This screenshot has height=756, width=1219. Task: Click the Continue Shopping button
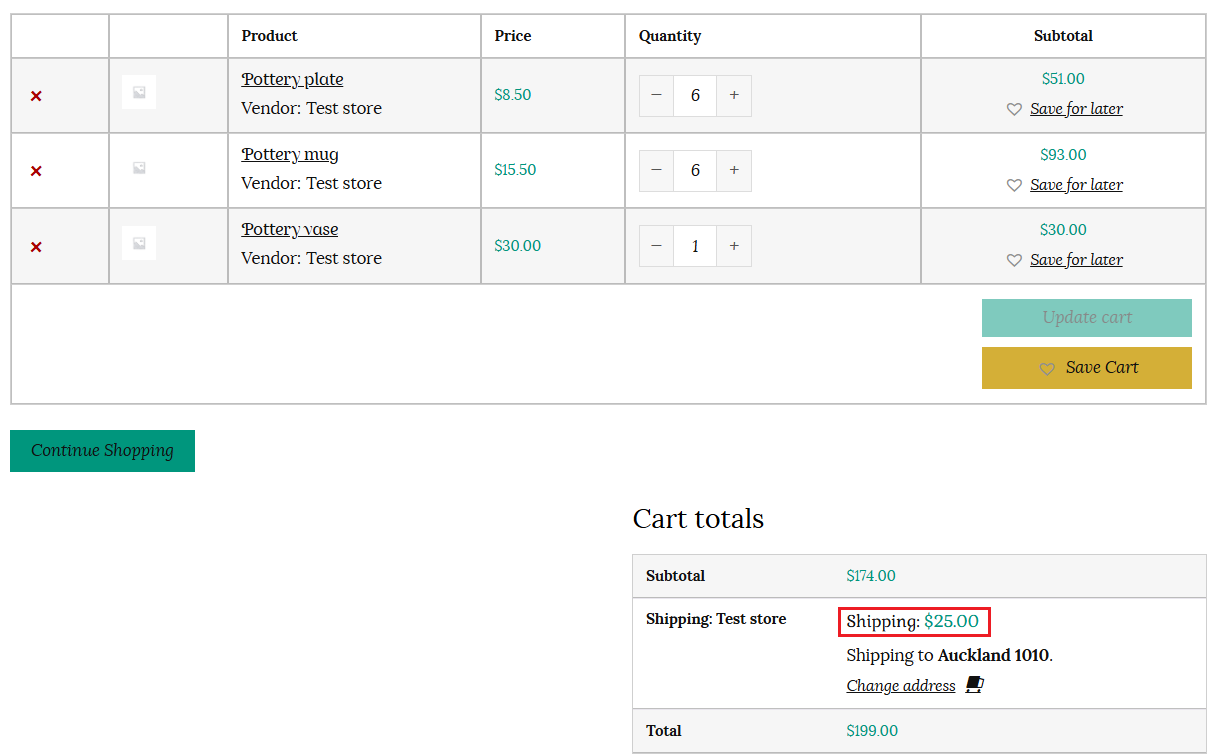pyautogui.click(x=102, y=451)
